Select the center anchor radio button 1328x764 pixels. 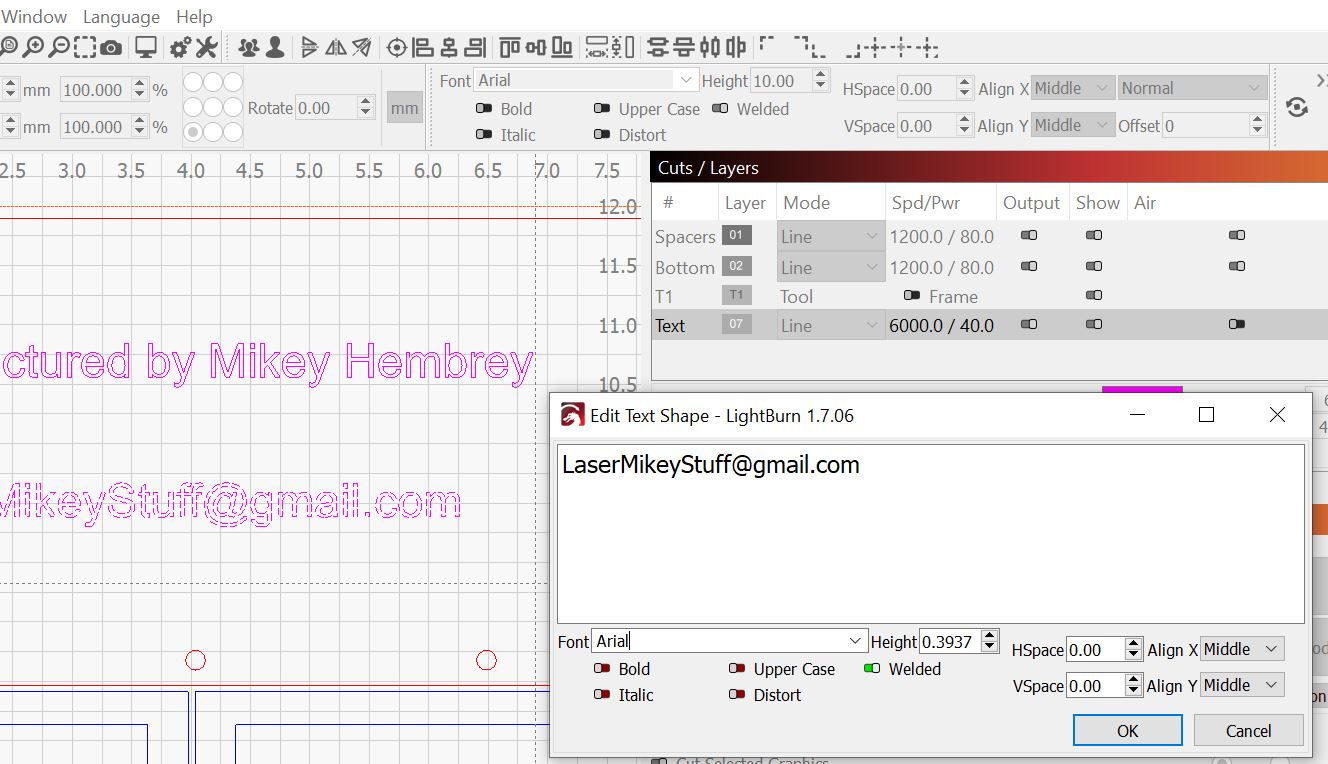tap(213, 106)
